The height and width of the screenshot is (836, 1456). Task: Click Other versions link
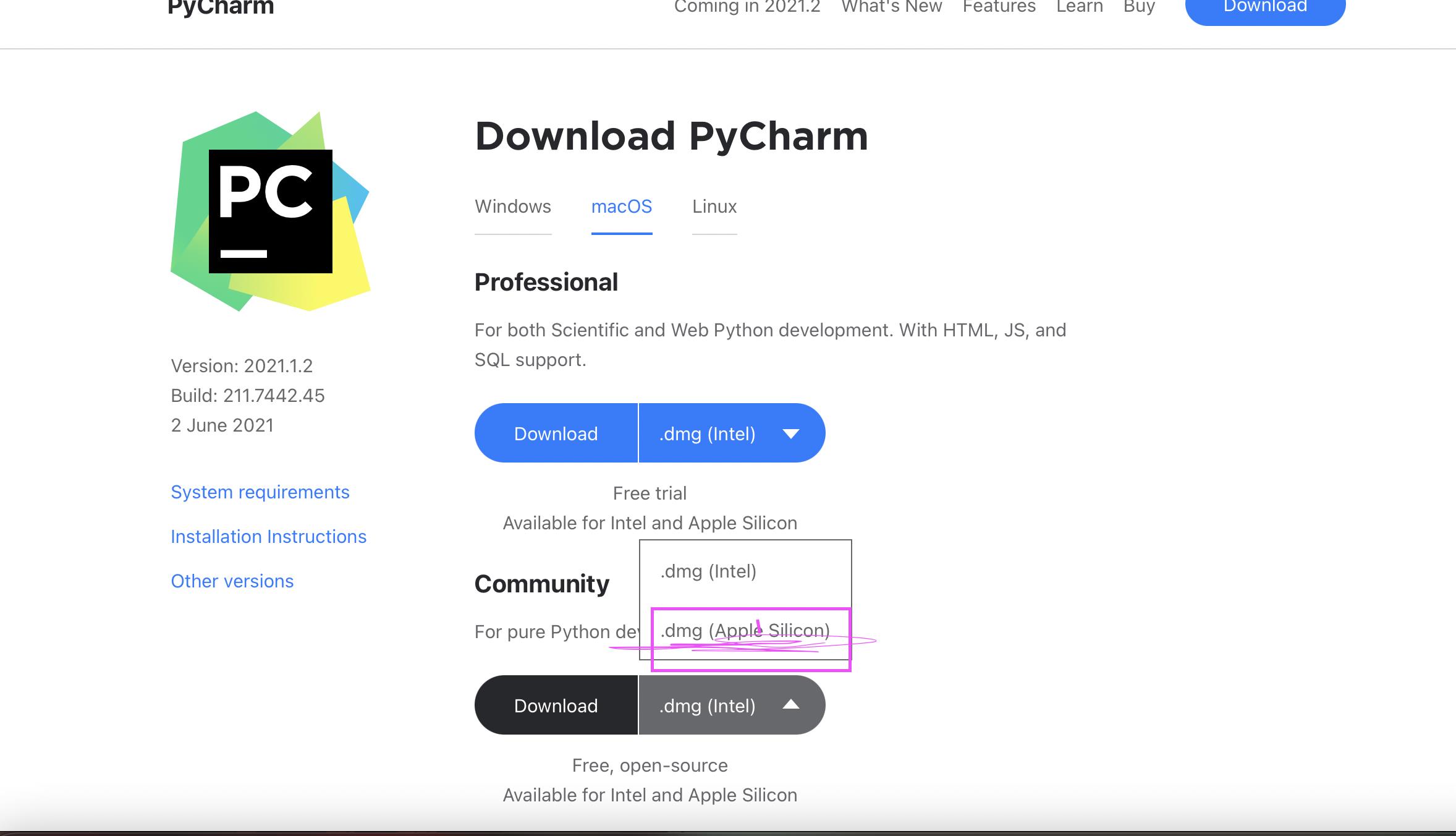(231, 580)
